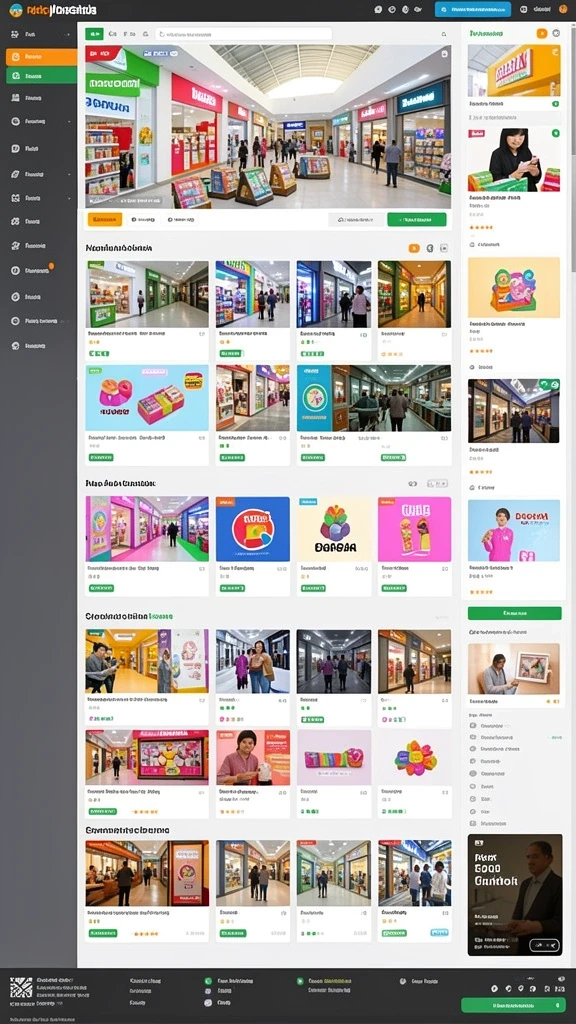The height and width of the screenshot is (1024, 576).
Task: Click the colorful round logo in the header
Action: tap(15, 10)
